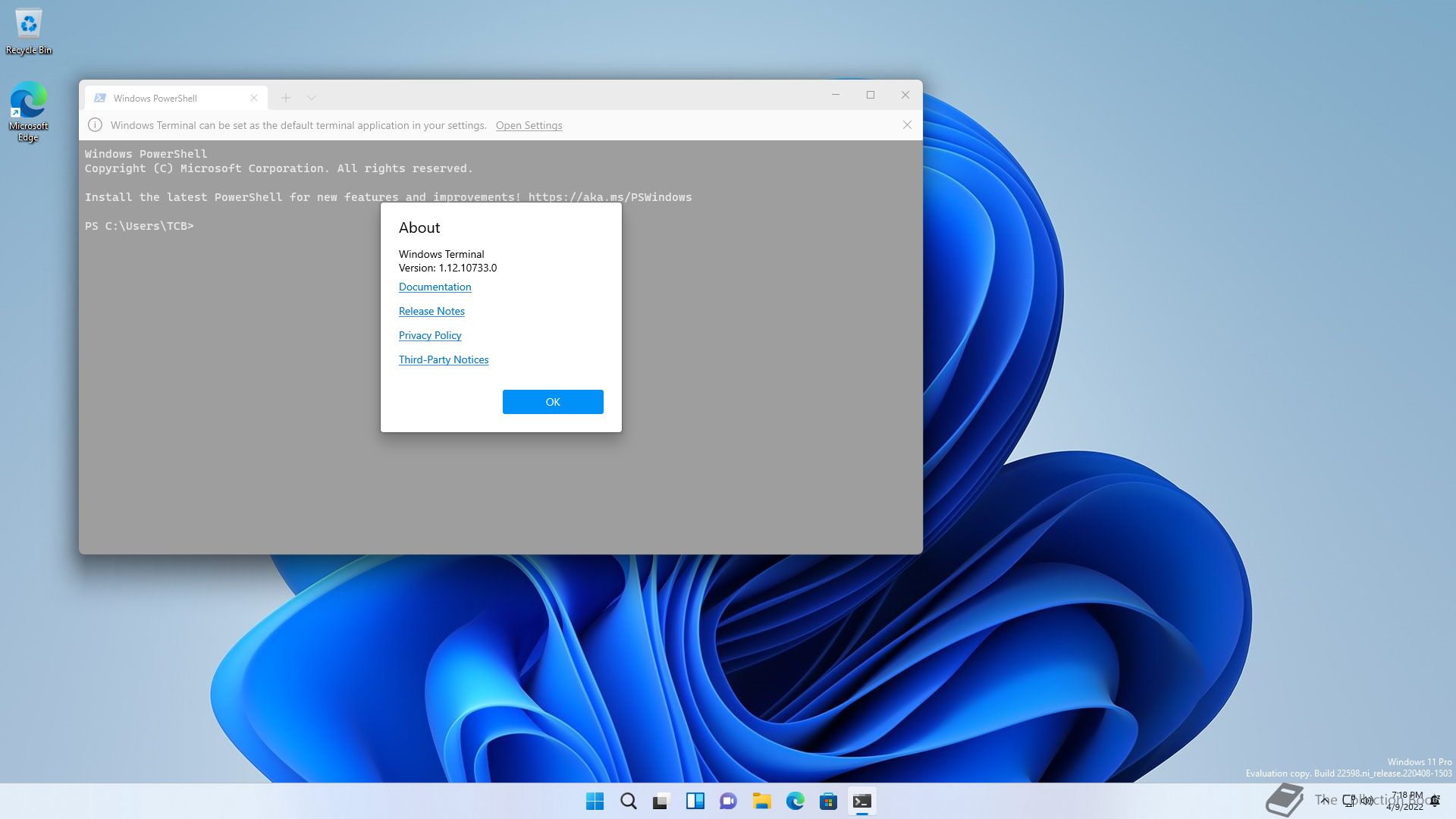Select the Microsoft Edge desktop shortcut
The height and width of the screenshot is (819, 1456).
(x=29, y=111)
